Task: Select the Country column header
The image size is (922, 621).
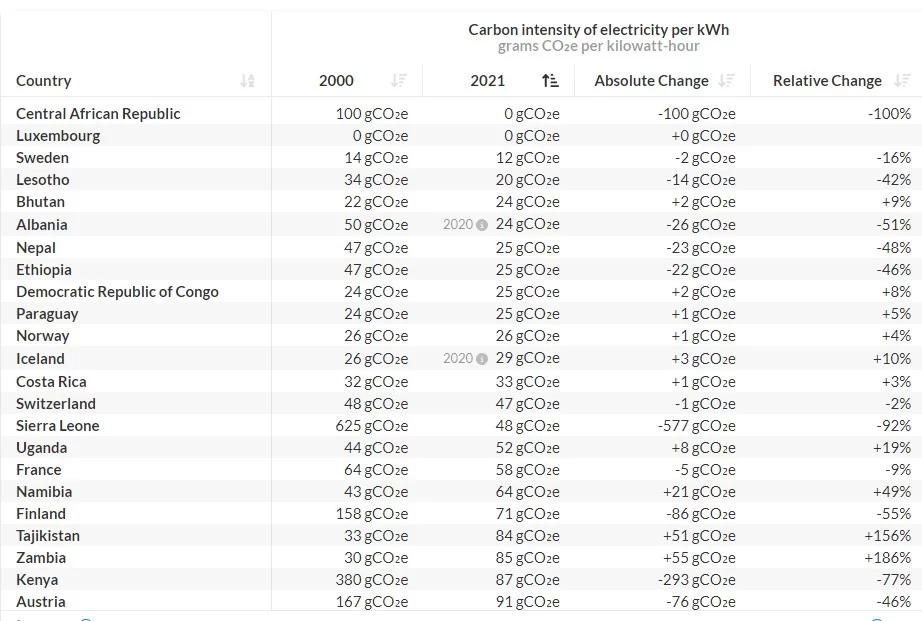Action: [44, 81]
